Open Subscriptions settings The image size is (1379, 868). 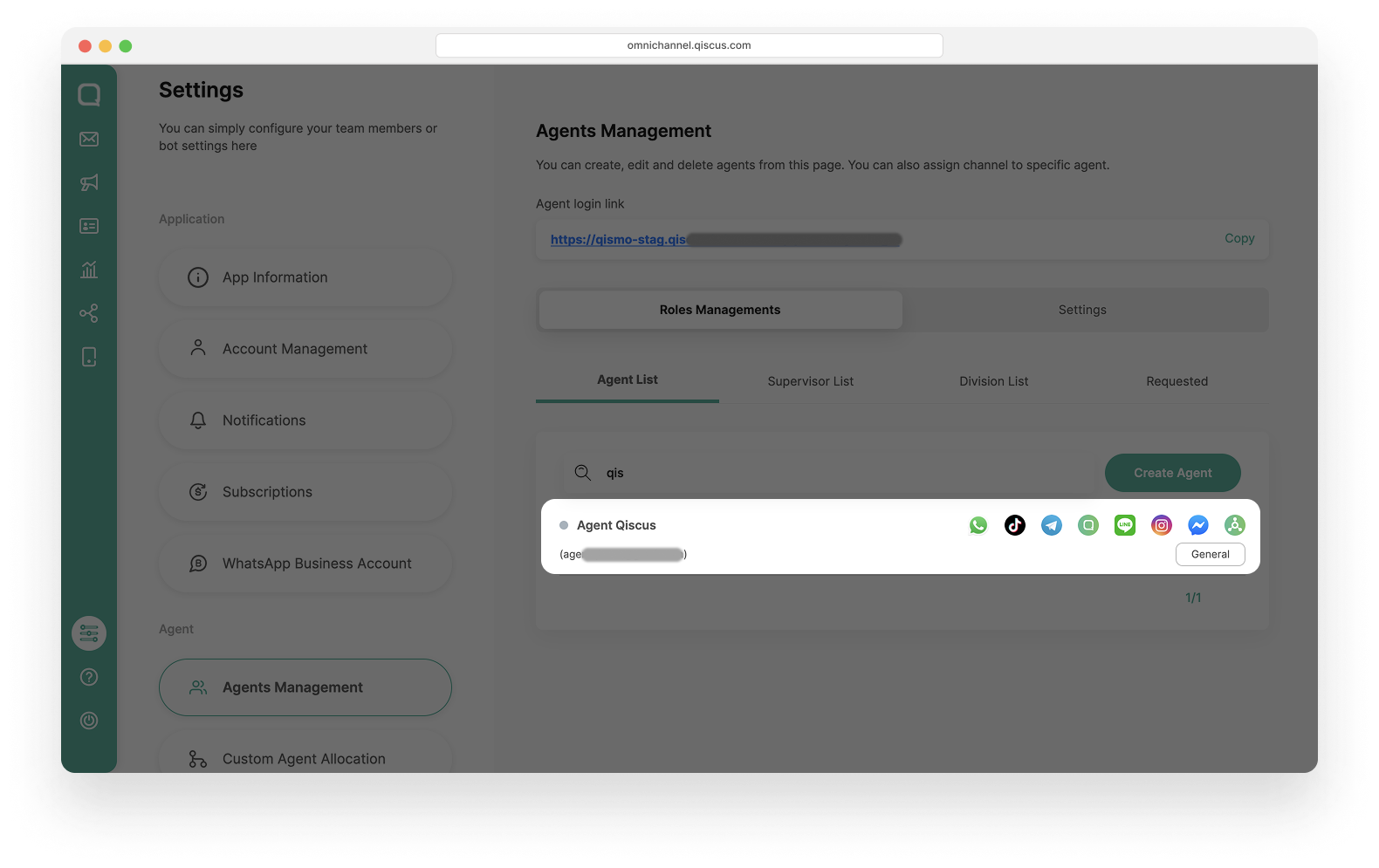pyautogui.click(x=305, y=492)
